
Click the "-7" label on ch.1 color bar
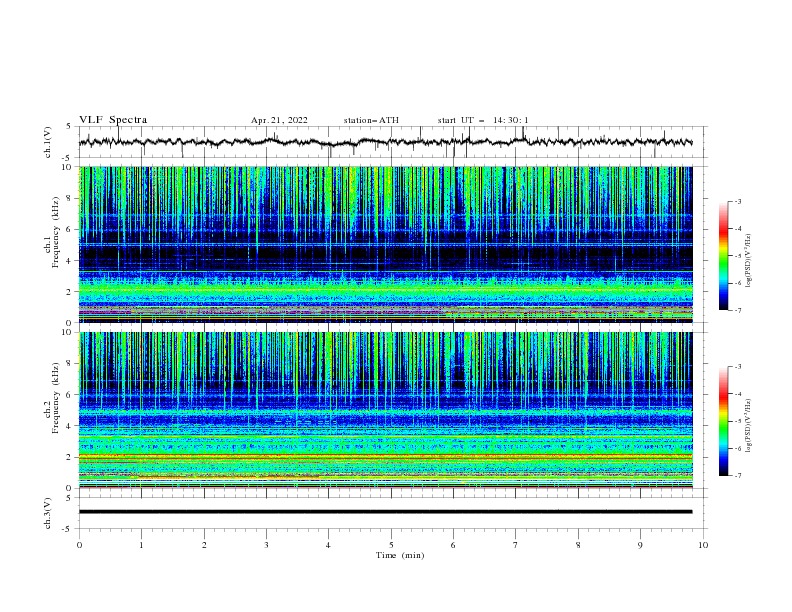click(x=737, y=310)
